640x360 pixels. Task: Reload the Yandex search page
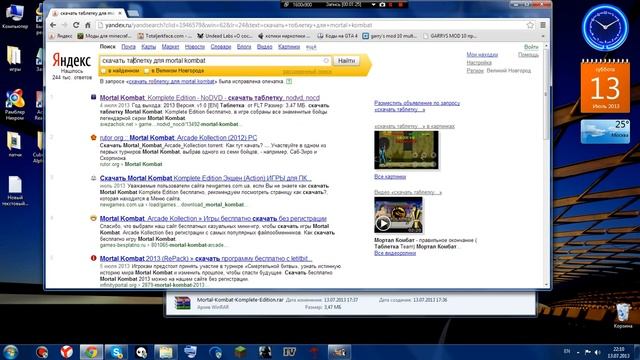pos(76,25)
